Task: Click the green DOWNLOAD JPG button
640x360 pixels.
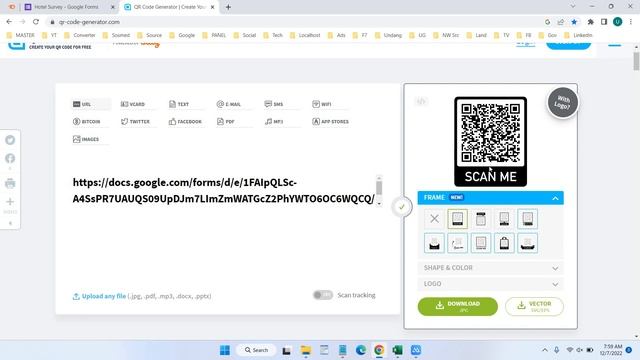Action: (458, 307)
